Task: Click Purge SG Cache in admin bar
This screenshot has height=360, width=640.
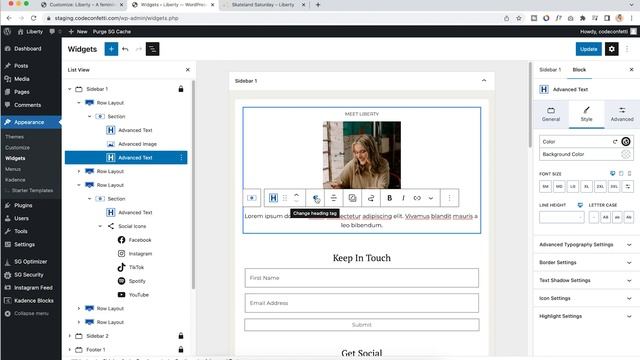Action: pos(112,31)
